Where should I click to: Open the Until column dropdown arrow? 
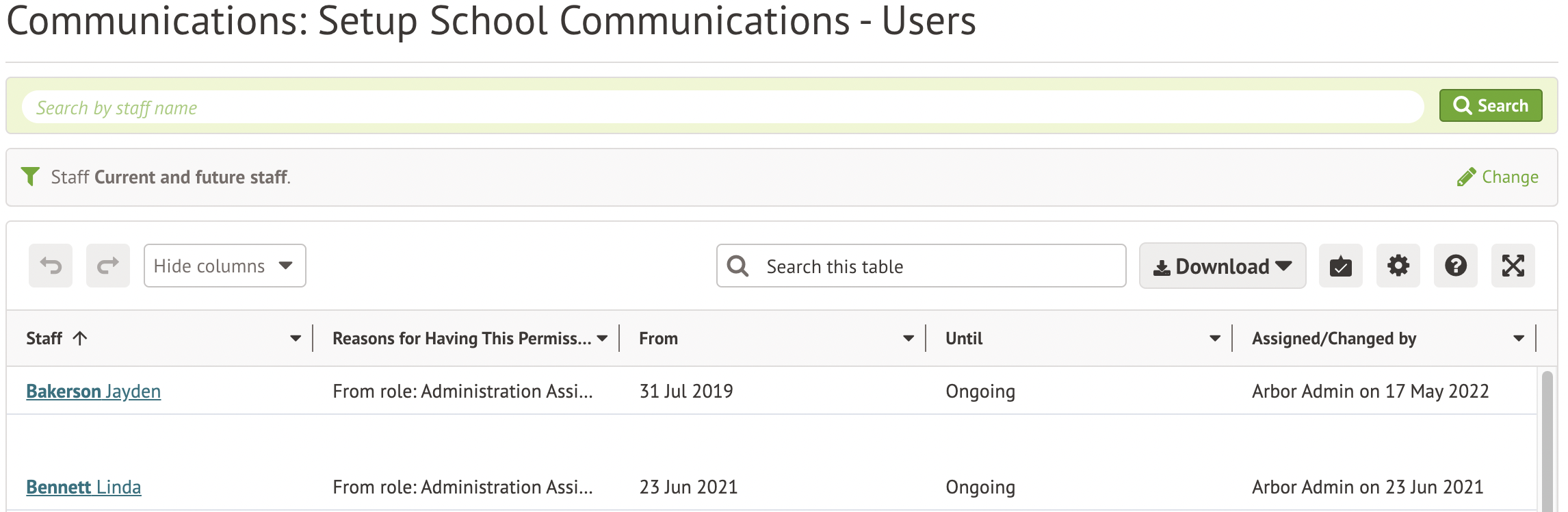pos(1215,338)
